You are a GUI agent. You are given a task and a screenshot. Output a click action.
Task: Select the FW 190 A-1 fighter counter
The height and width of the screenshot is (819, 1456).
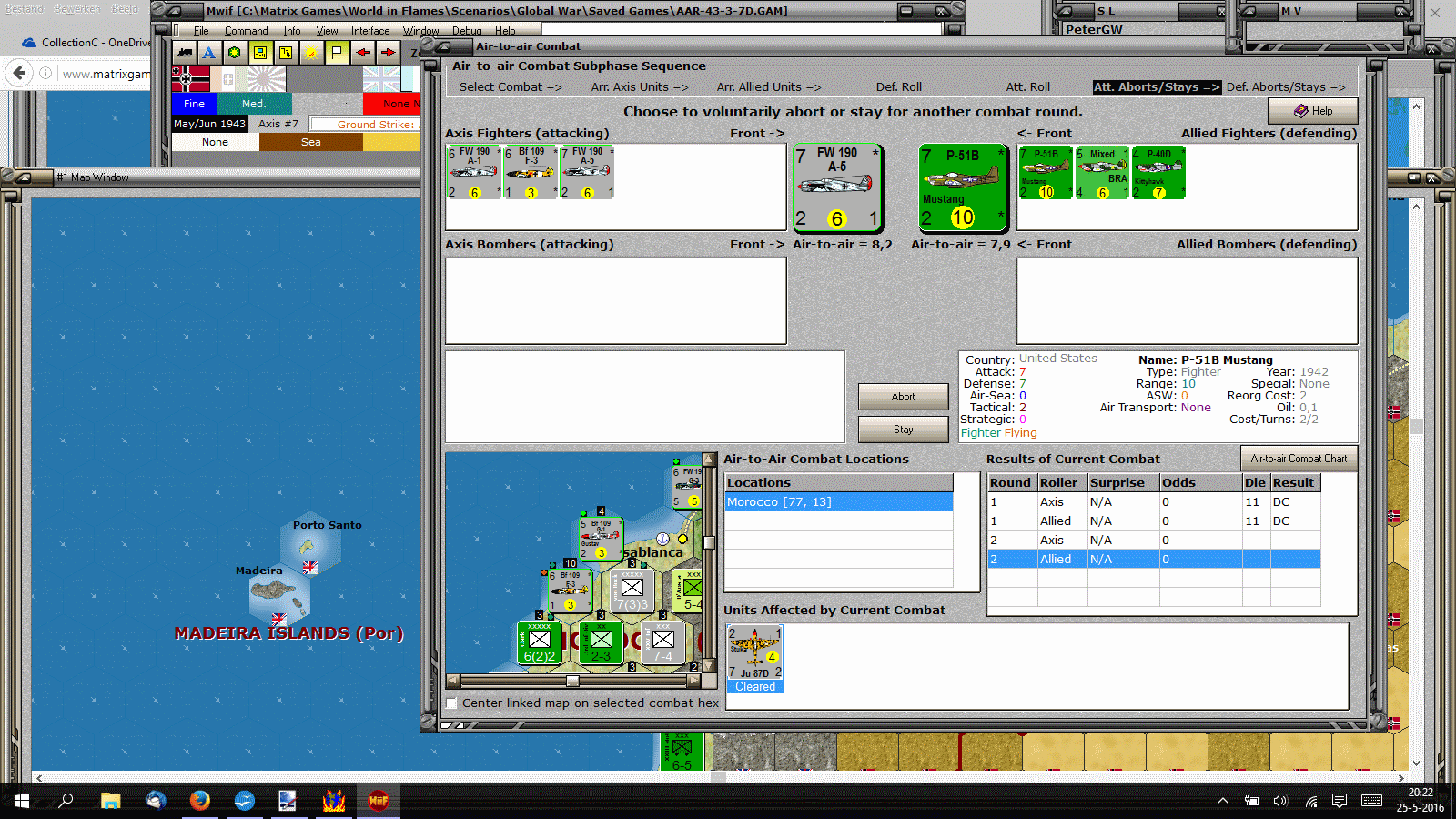(x=474, y=173)
